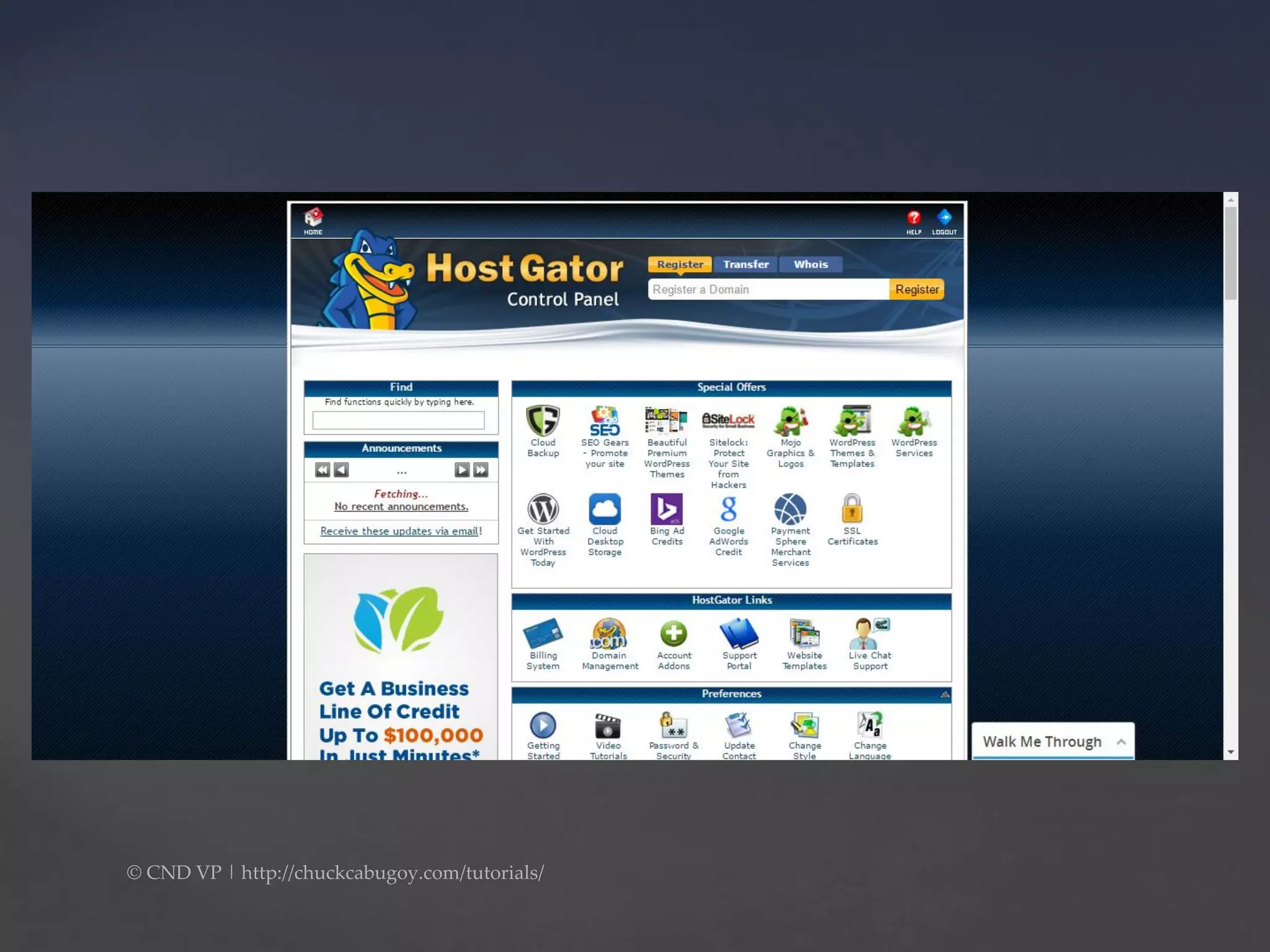Open Cloud Backup offer
This screenshot has width=1270, height=952.
tap(543, 431)
